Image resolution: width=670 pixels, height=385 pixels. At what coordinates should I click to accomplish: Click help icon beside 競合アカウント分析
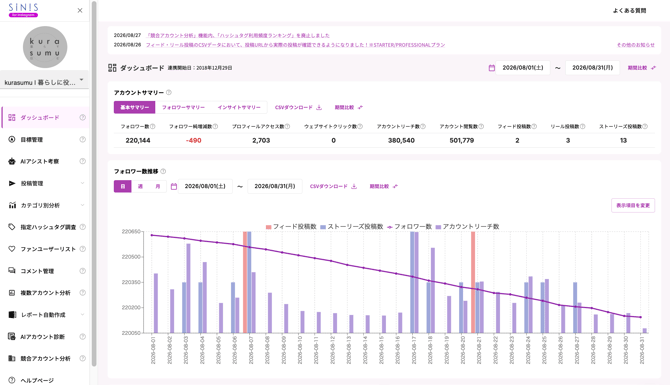(x=82, y=358)
